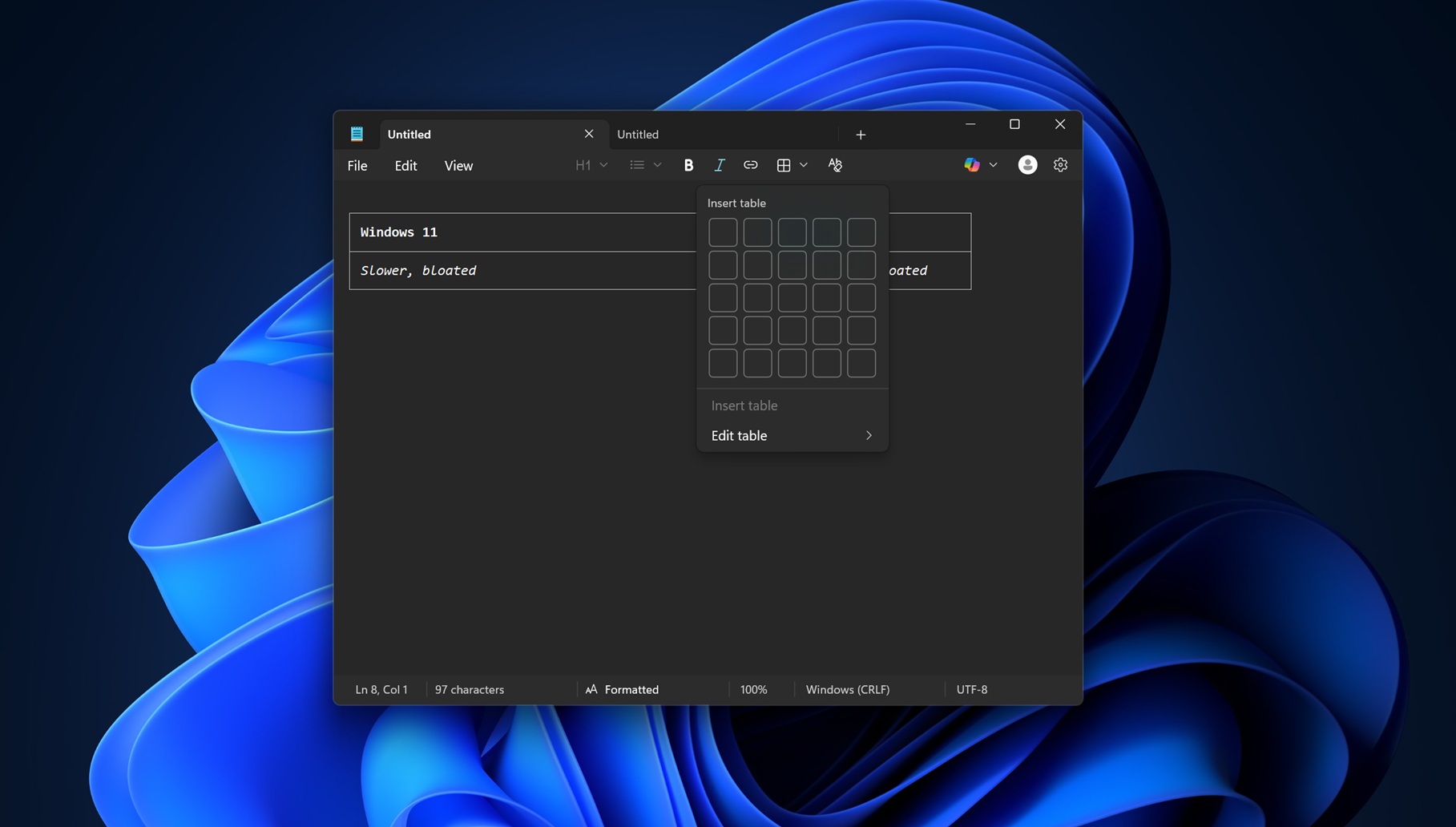Open the list formatting dropdown
The image size is (1456, 827).
pos(645,165)
